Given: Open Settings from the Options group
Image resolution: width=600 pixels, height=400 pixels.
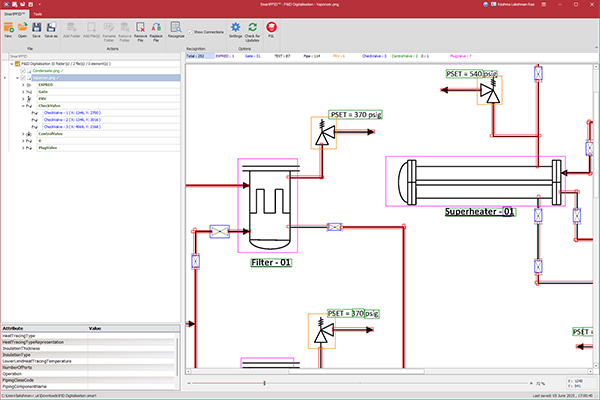Looking at the screenshot, I should [235, 30].
